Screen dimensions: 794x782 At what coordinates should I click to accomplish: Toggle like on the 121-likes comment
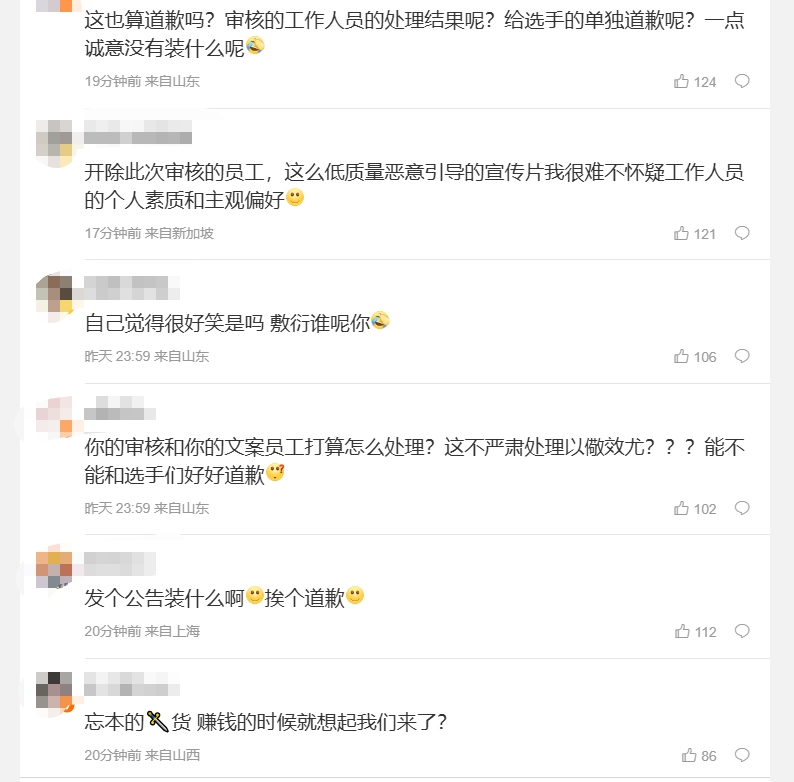(x=682, y=233)
